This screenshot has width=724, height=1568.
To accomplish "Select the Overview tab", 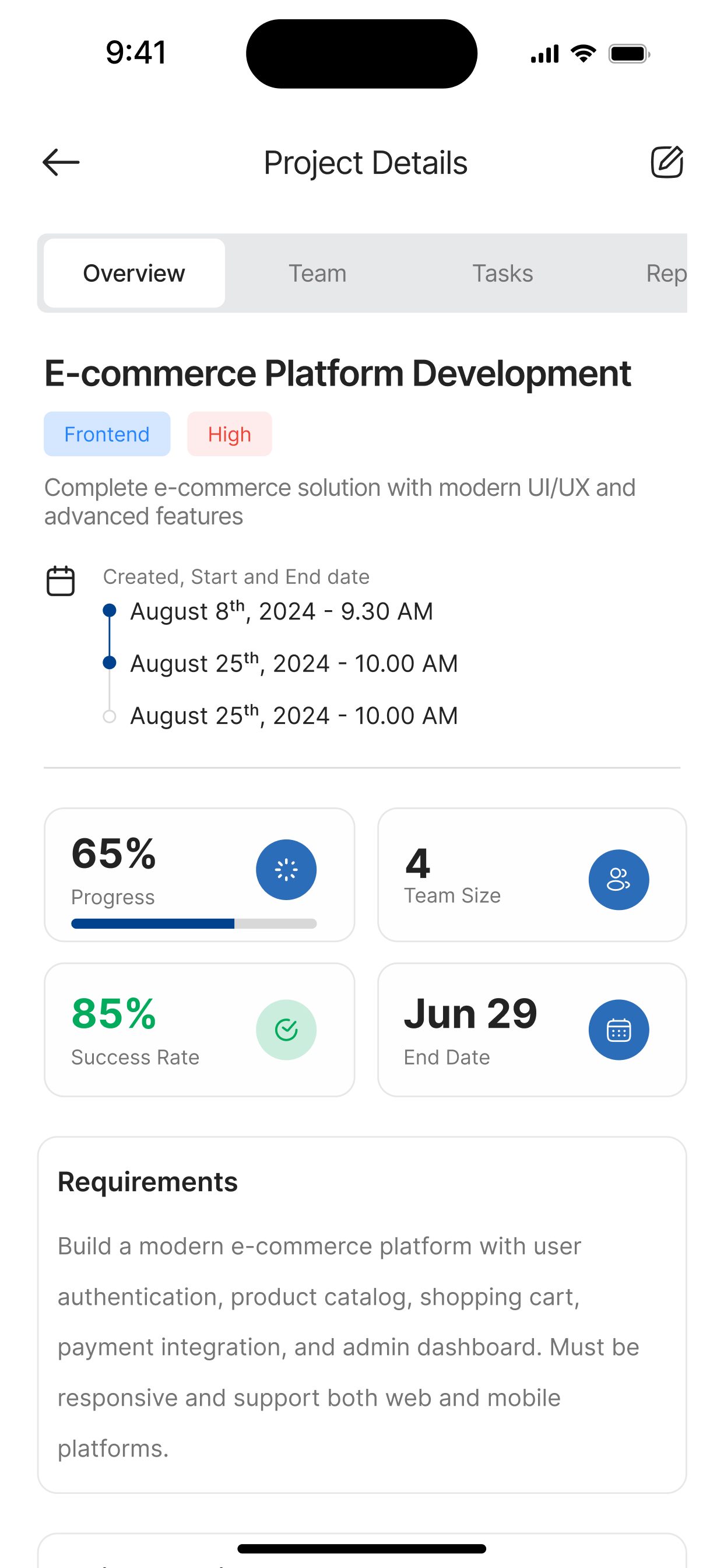I will [135, 274].
